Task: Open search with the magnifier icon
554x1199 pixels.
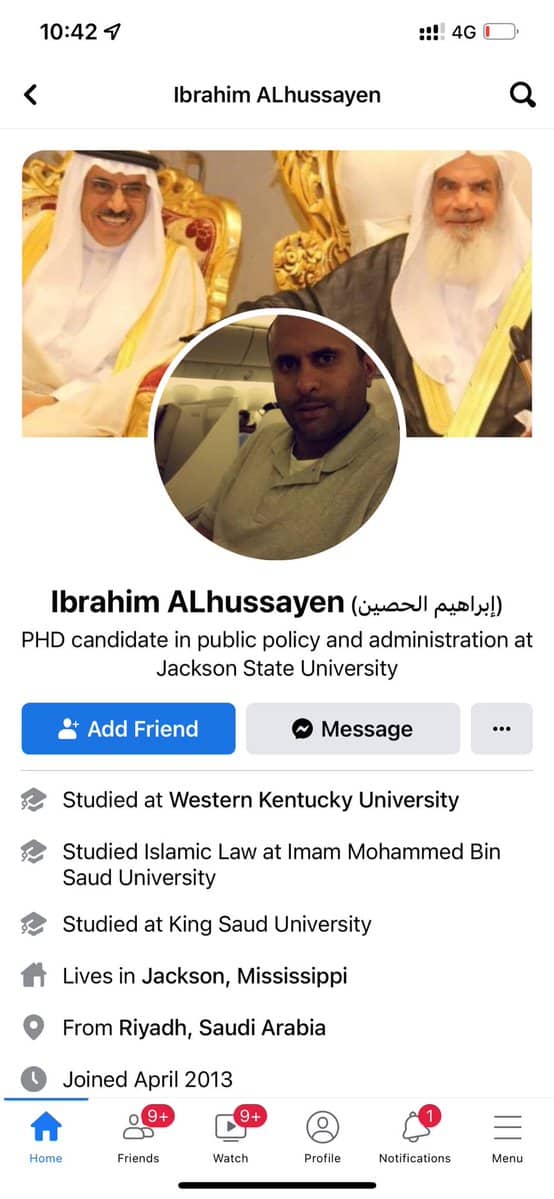Action: tap(523, 95)
